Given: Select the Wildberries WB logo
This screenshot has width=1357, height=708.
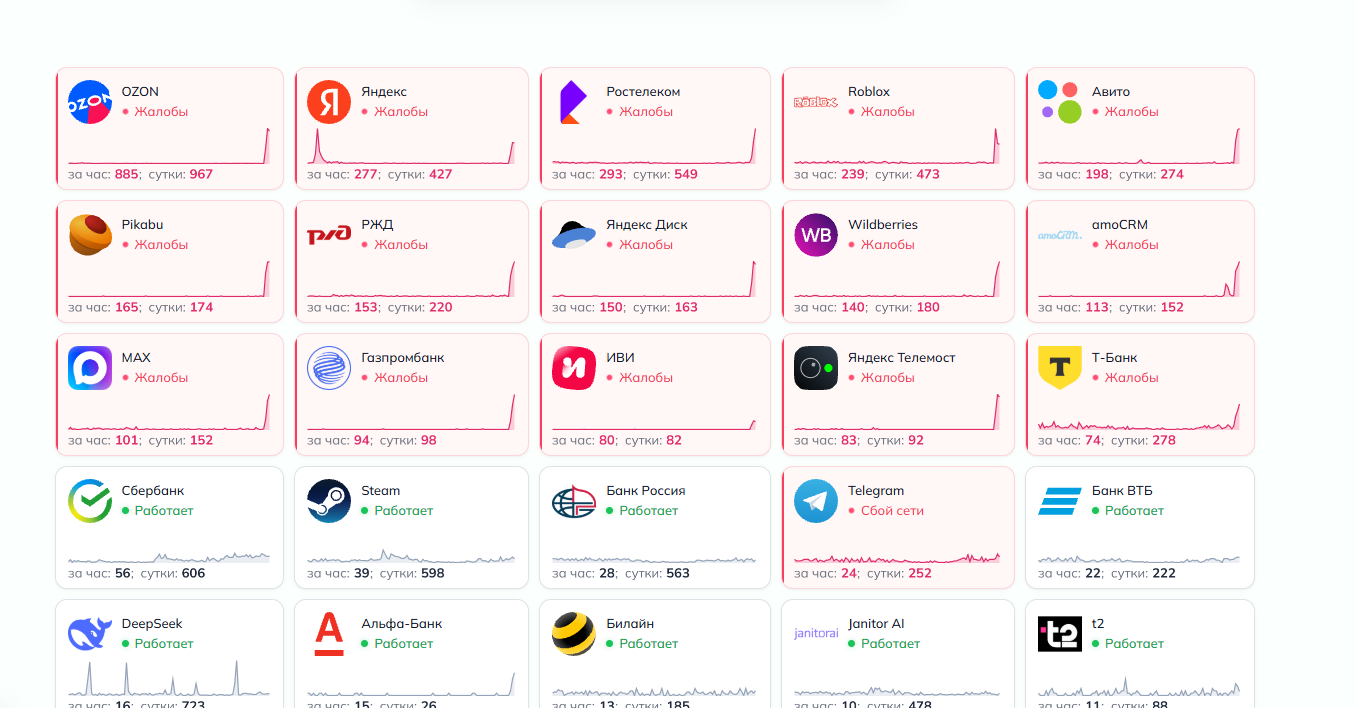Looking at the screenshot, I should point(816,235).
